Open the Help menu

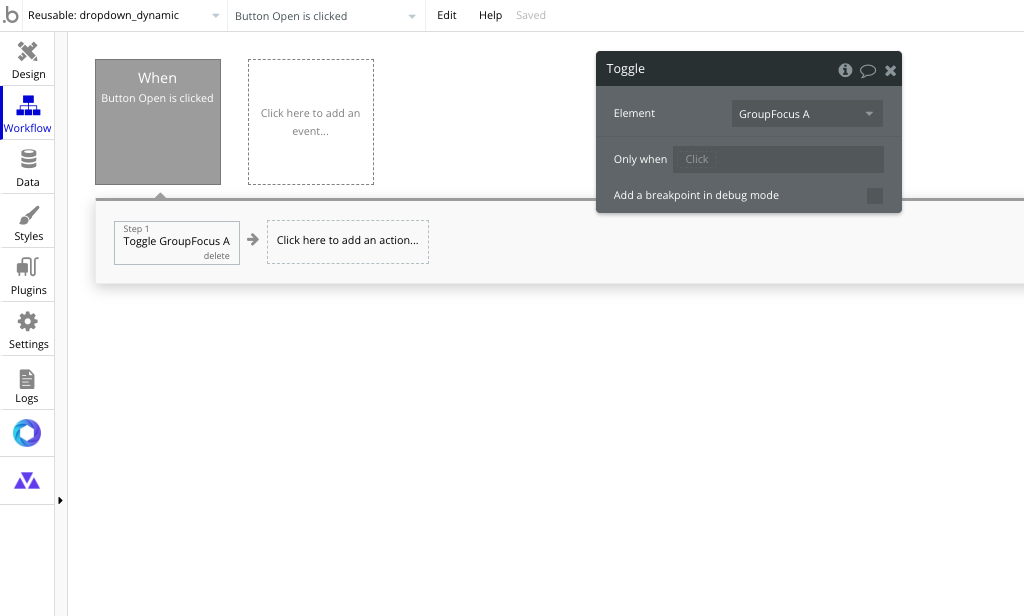(490, 15)
